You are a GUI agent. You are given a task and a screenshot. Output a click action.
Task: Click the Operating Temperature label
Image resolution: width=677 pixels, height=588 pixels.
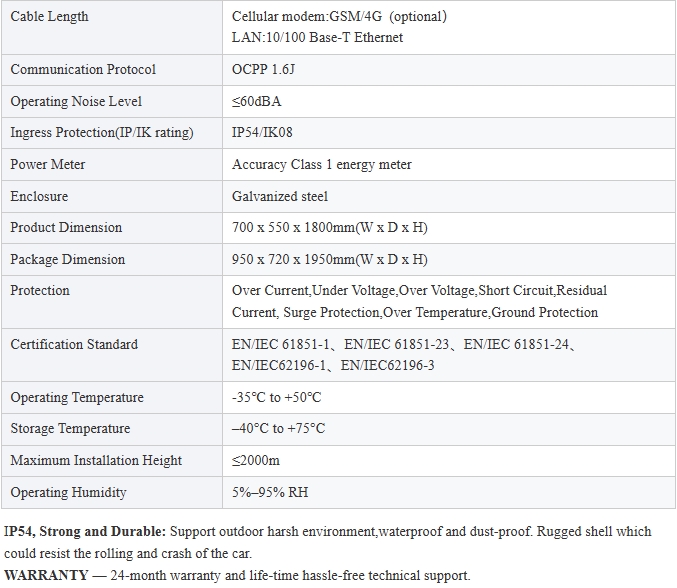(77, 398)
